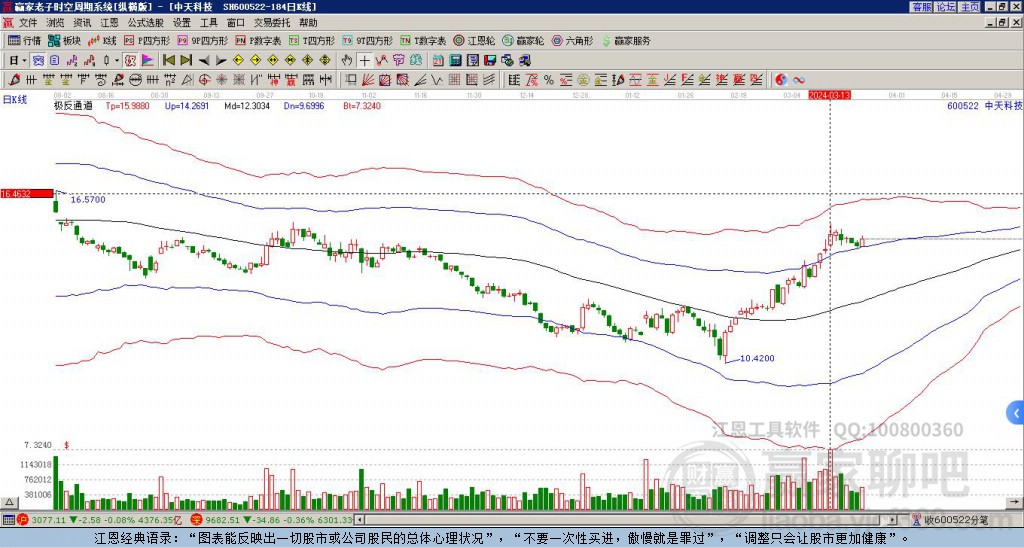Click the horizontal scrollbar left arrow
This screenshot has width=1024, height=548.
point(358,520)
